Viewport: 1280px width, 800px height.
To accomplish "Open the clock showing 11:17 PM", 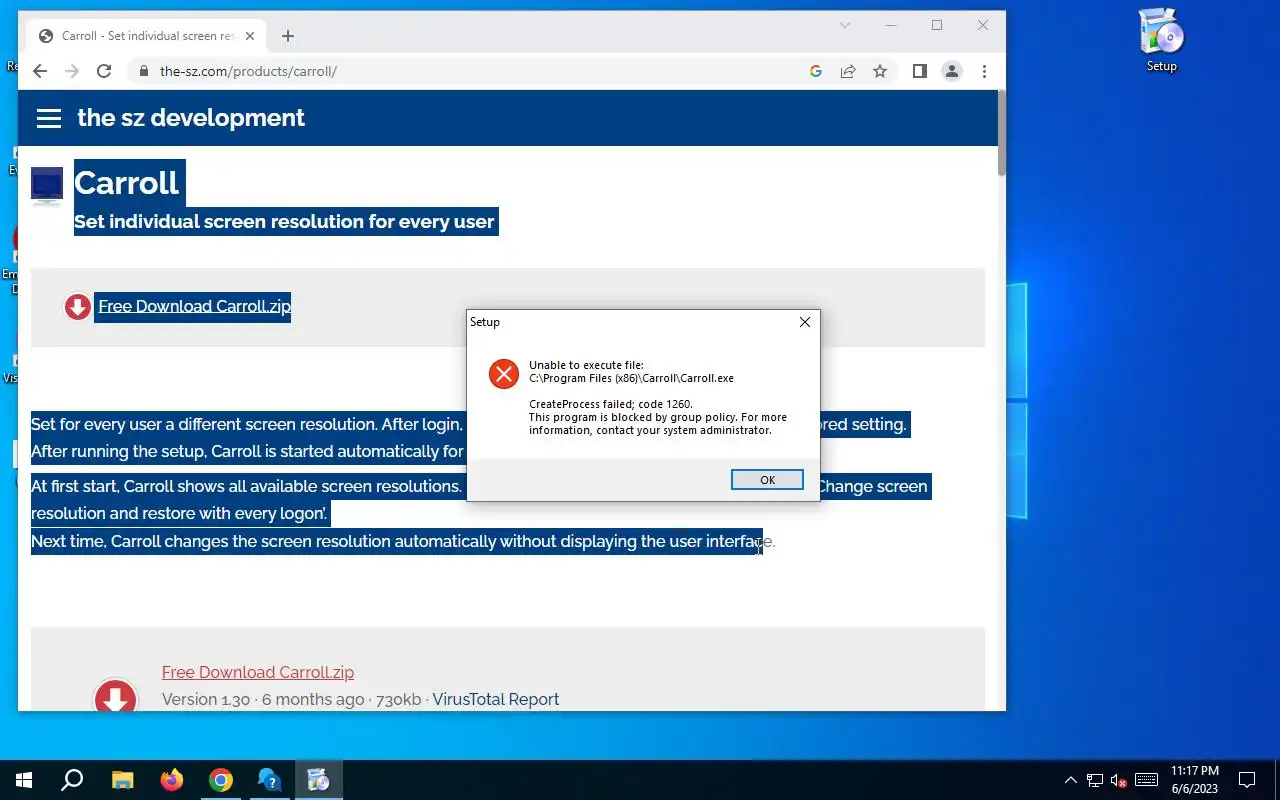I will tap(1195, 780).
